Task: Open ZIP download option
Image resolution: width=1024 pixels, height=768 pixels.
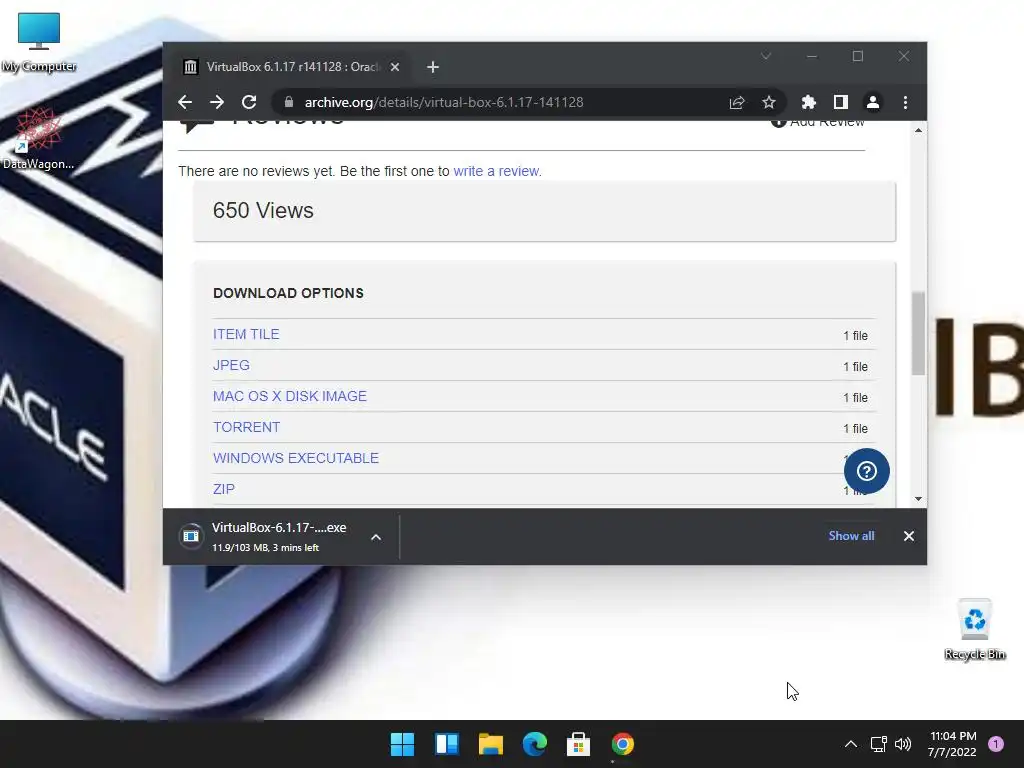Action: (x=223, y=489)
